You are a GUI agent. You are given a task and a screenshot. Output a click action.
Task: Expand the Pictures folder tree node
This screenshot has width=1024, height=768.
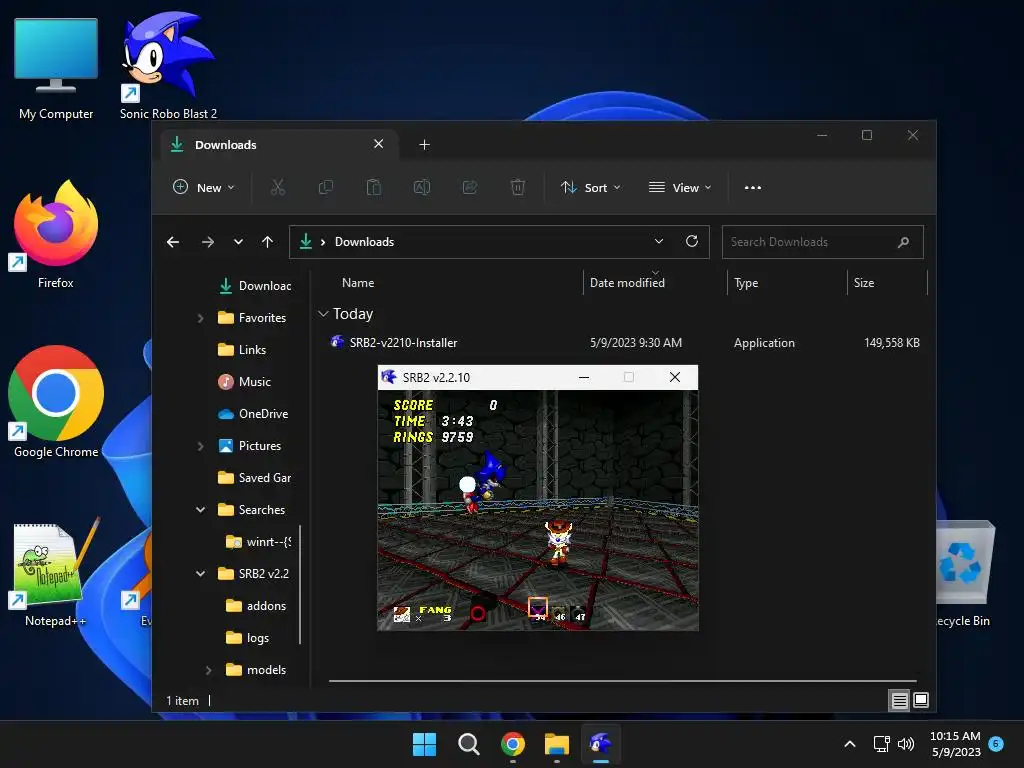(200, 446)
